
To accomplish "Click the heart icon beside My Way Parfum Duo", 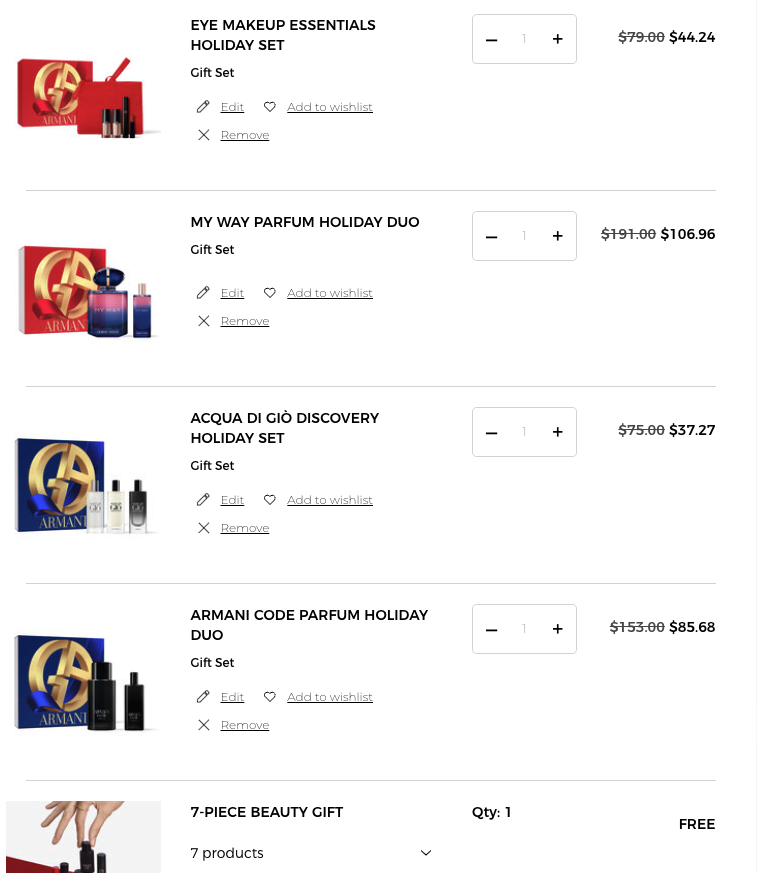I will pyautogui.click(x=270, y=292).
